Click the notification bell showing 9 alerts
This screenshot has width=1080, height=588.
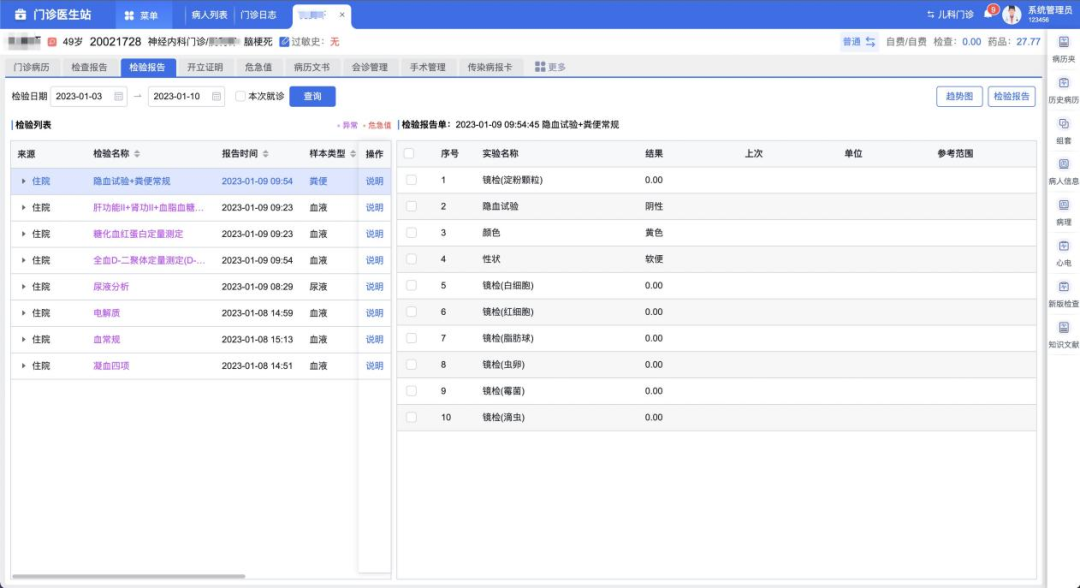[989, 12]
